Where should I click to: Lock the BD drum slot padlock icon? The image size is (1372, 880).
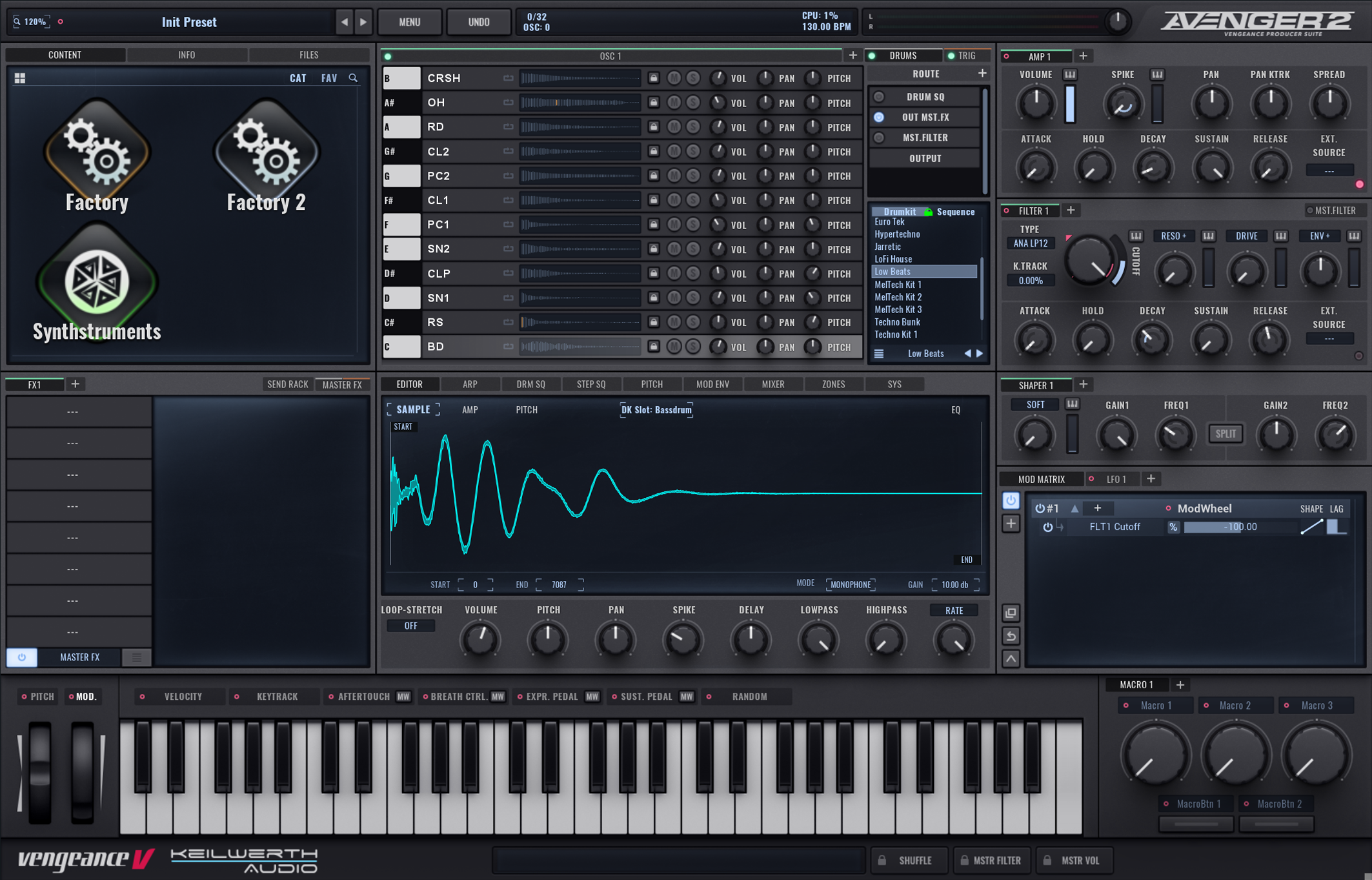[654, 347]
